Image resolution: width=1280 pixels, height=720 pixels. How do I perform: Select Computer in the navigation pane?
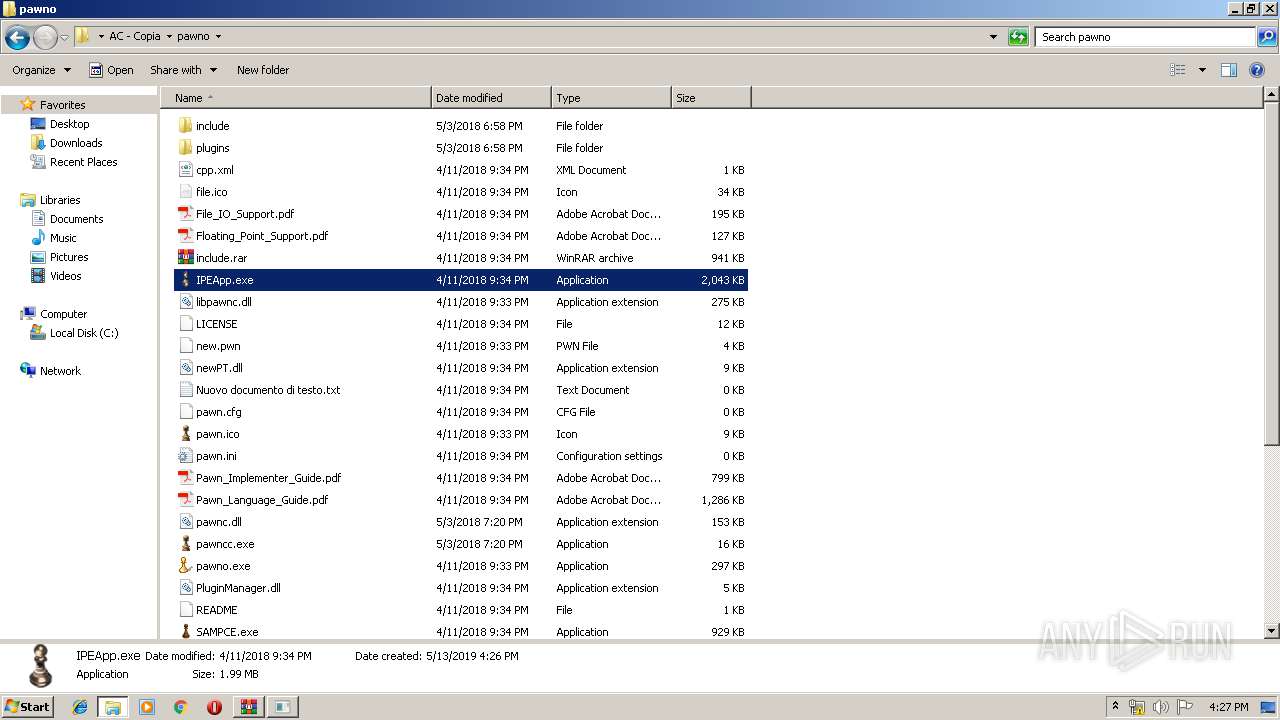[63, 314]
